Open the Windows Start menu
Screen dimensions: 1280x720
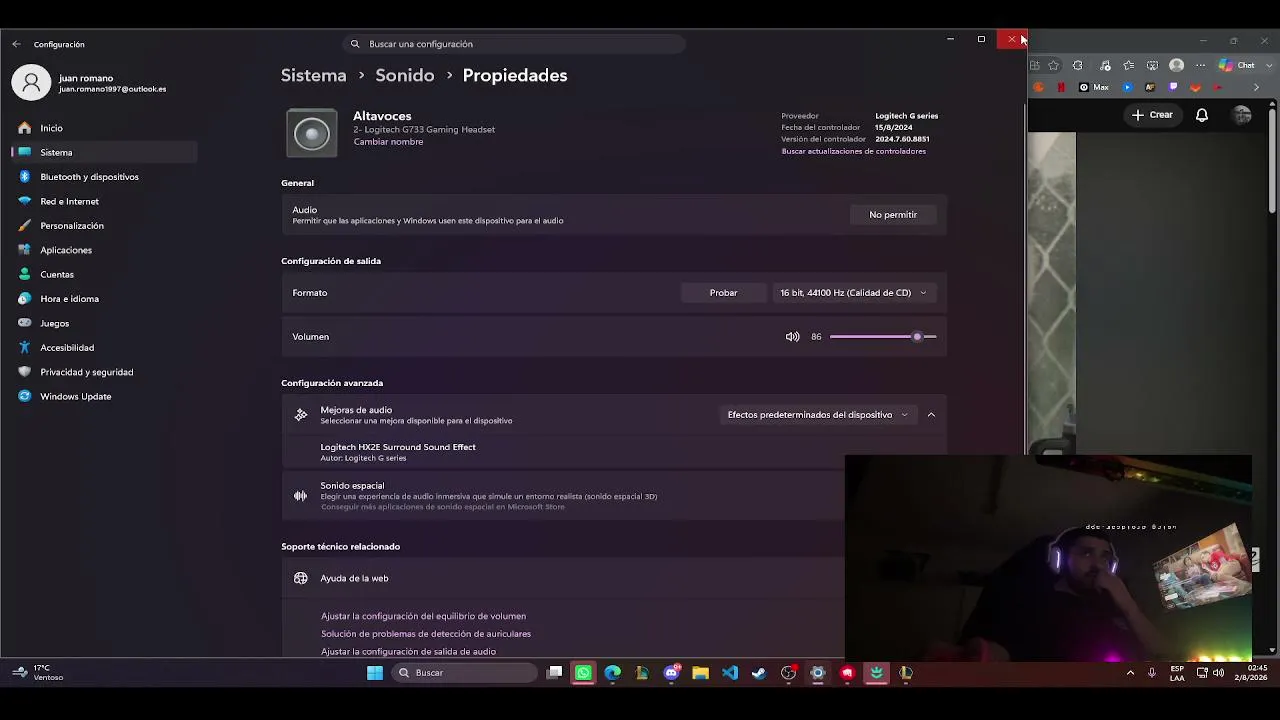click(375, 673)
